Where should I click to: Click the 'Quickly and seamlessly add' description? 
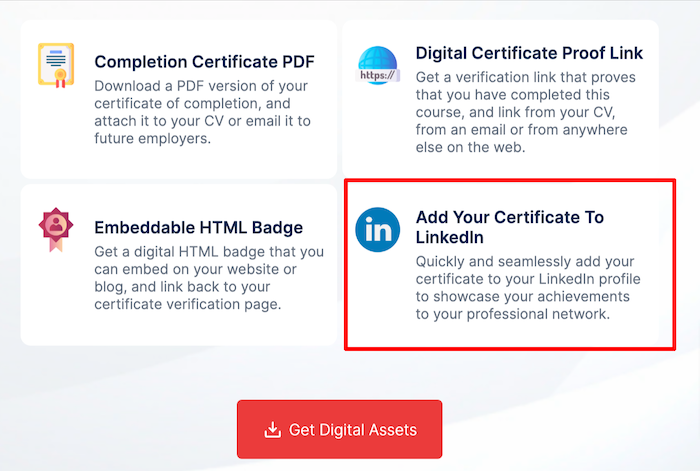point(528,288)
